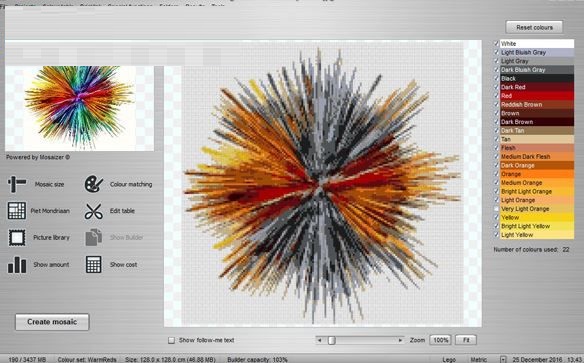Open the Picture library icon
This screenshot has width=584, height=363.
17,238
